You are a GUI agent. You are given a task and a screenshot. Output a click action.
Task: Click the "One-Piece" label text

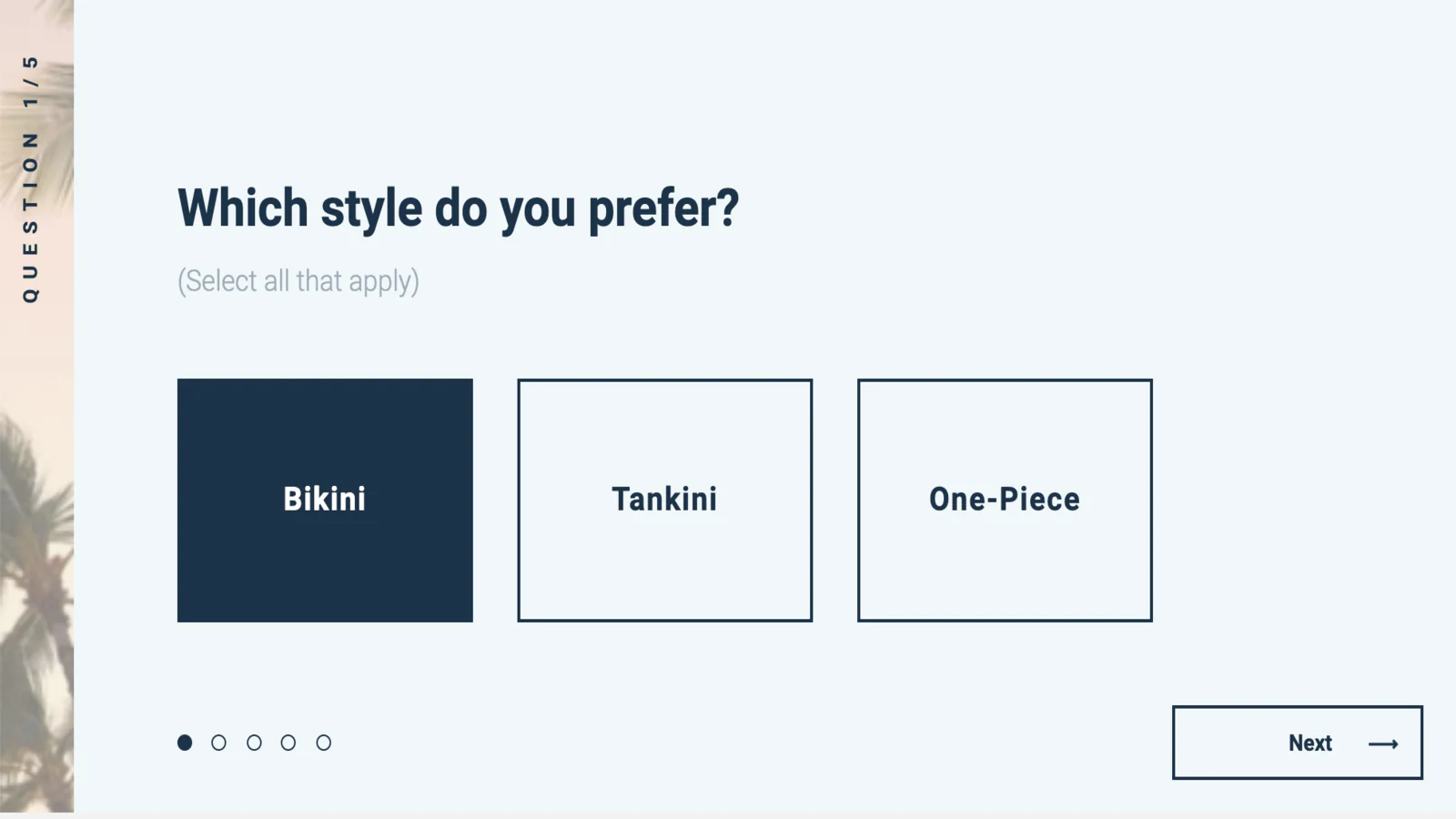[x=1005, y=499]
